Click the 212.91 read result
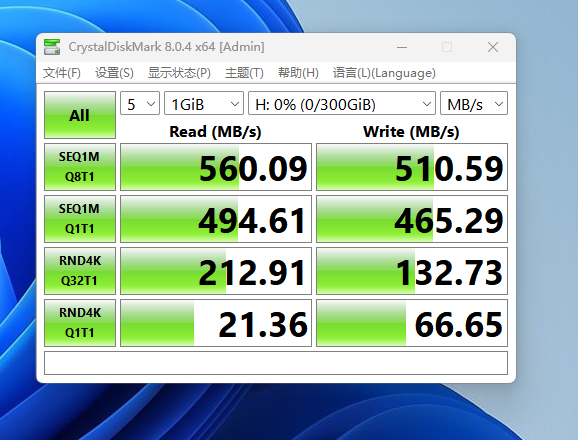 (x=216, y=271)
